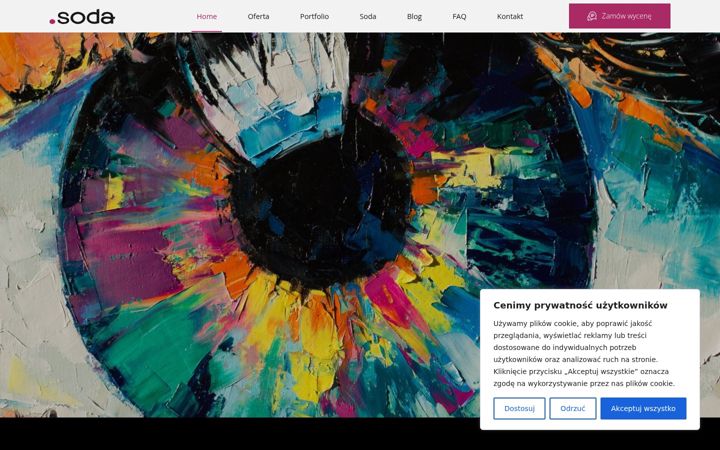720x450 pixels.
Task: Select the Soda menu item
Action: tap(368, 16)
